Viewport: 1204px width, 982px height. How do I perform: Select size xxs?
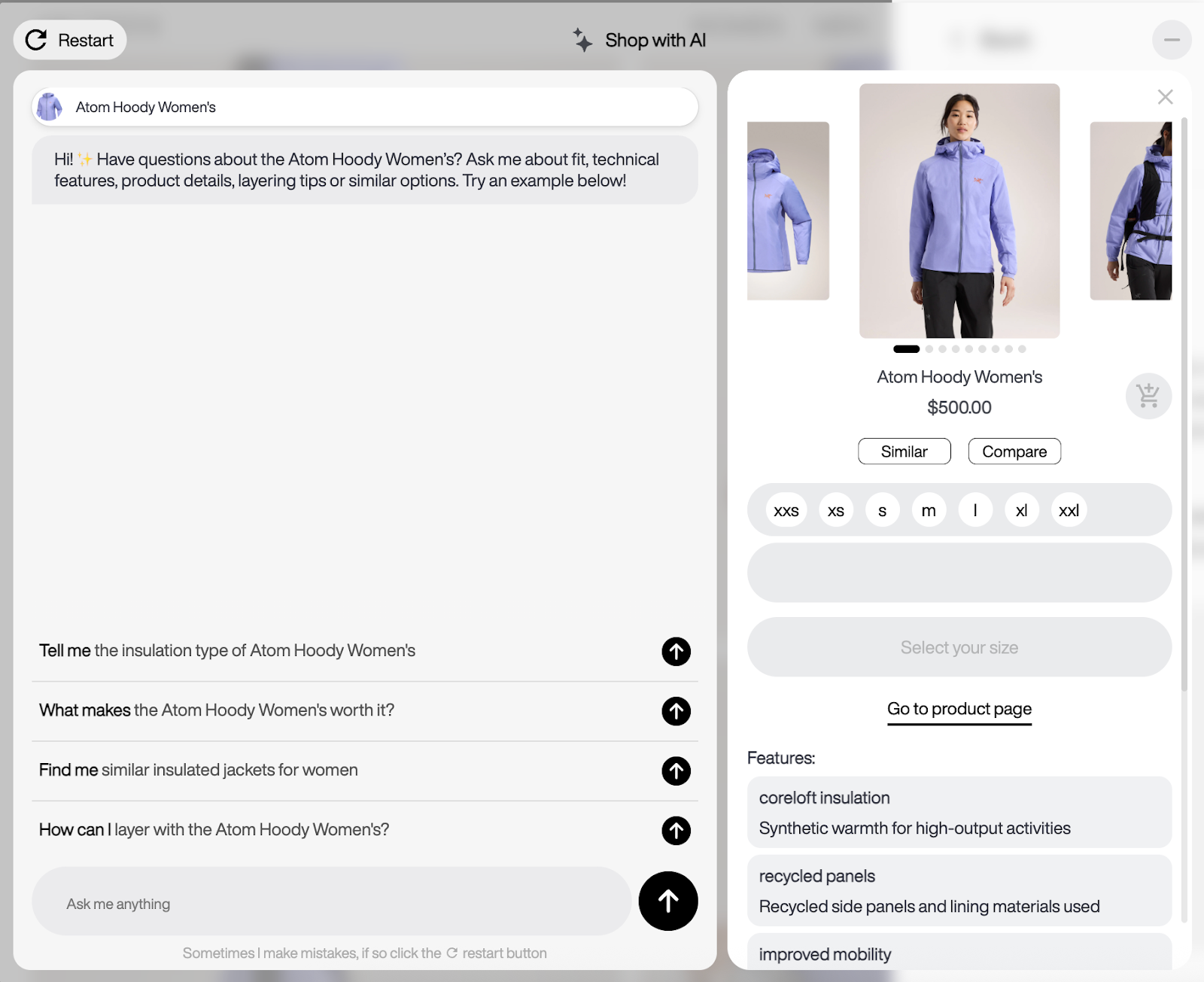point(786,510)
